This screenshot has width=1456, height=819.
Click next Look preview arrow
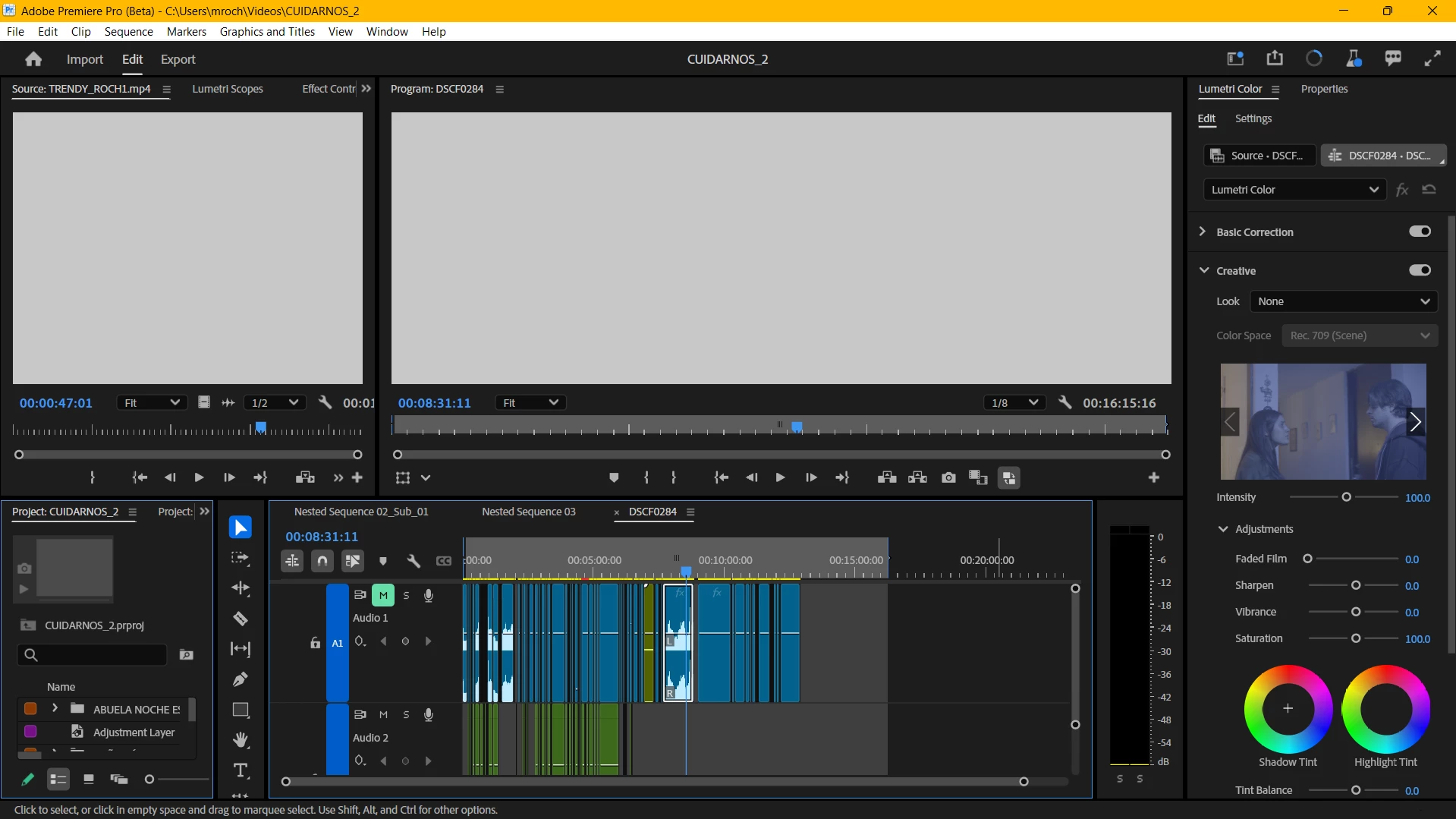click(1416, 422)
